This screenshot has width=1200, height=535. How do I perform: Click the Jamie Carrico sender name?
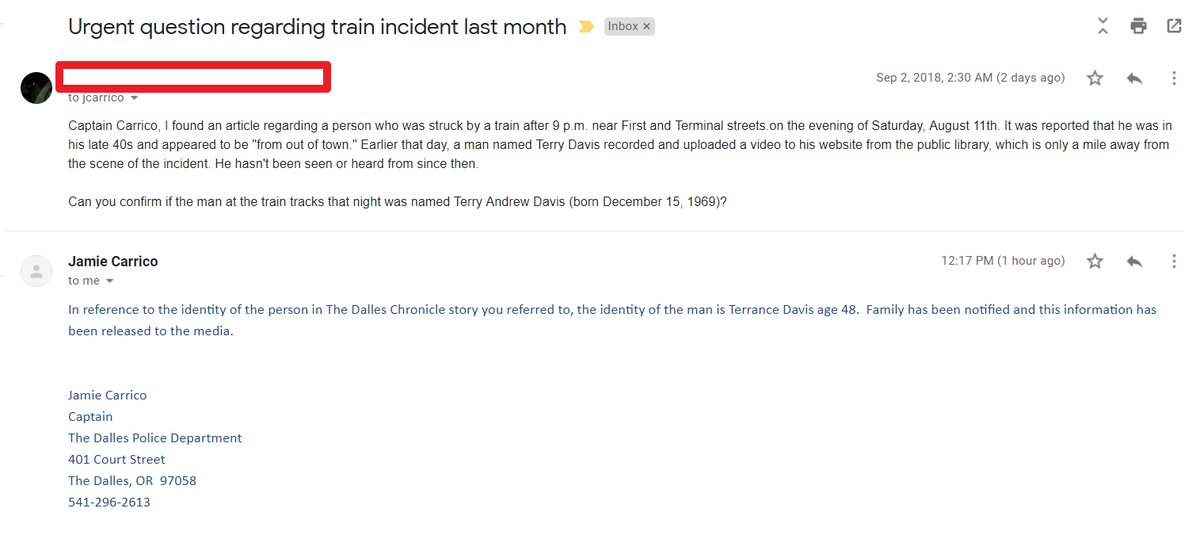[x=113, y=261]
